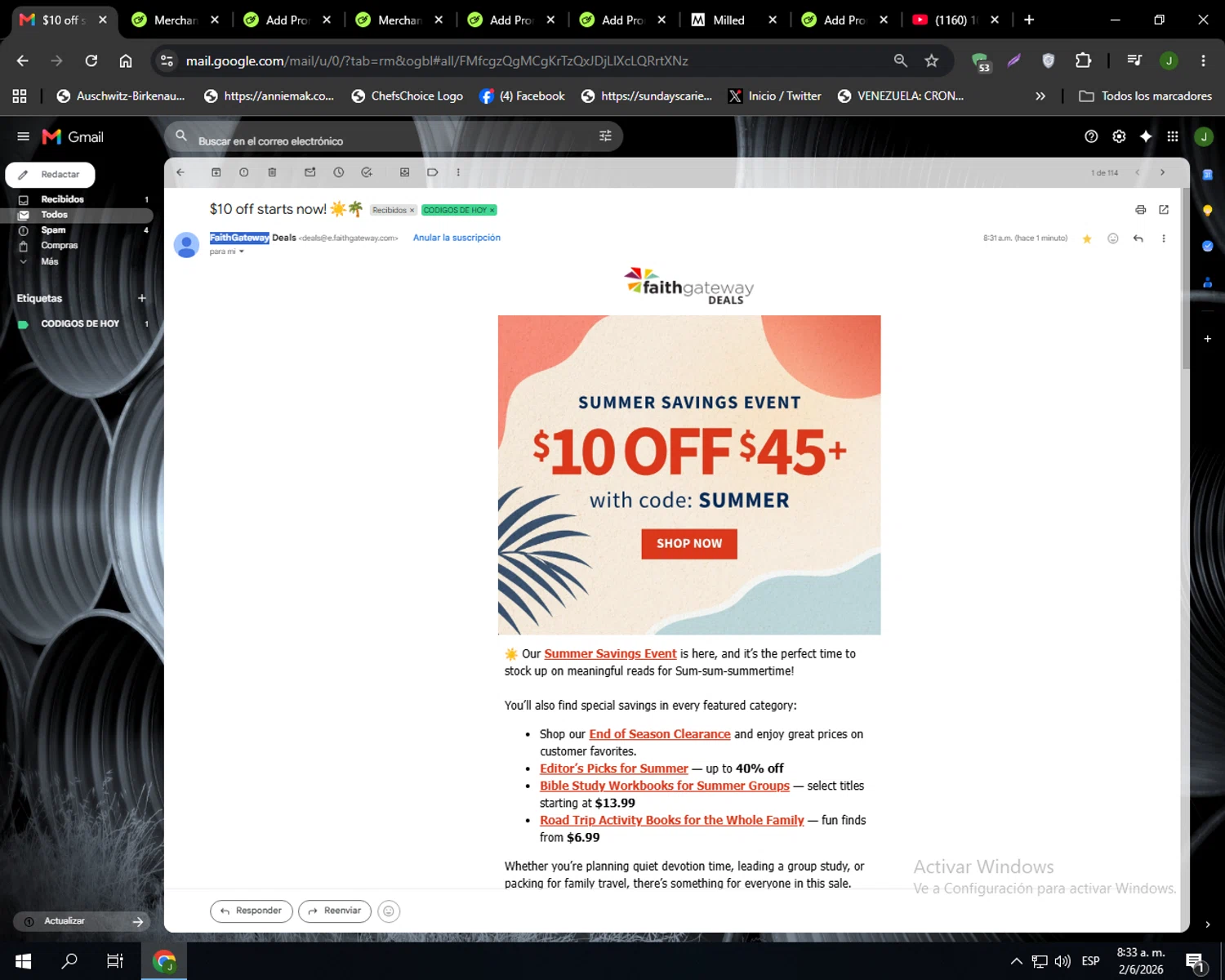
Task: Open Windows Start menu
Action: [x=23, y=961]
